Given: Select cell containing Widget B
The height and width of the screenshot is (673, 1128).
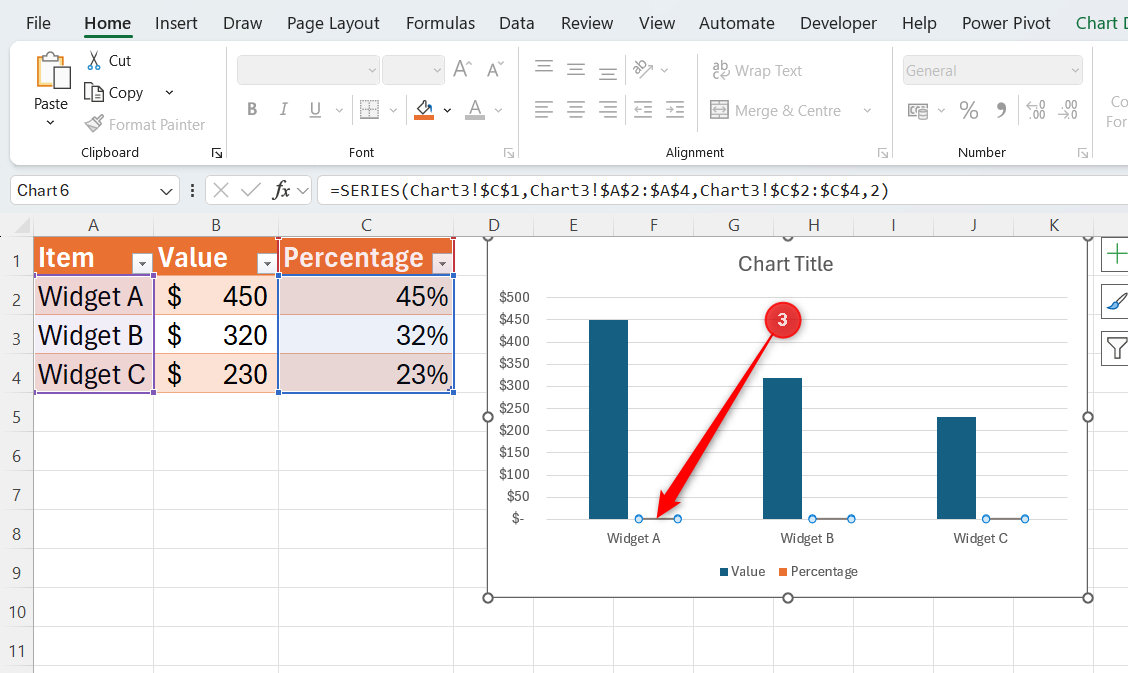Looking at the screenshot, I should tap(94, 335).
